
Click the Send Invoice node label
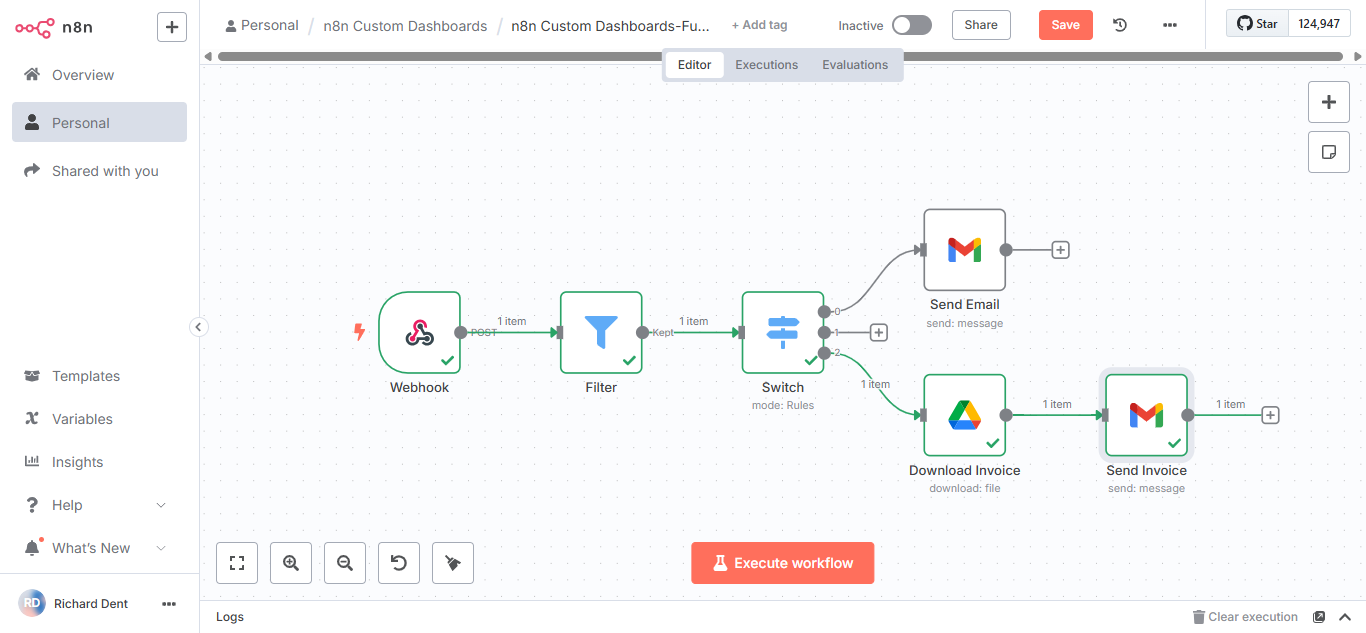point(1146,470)
